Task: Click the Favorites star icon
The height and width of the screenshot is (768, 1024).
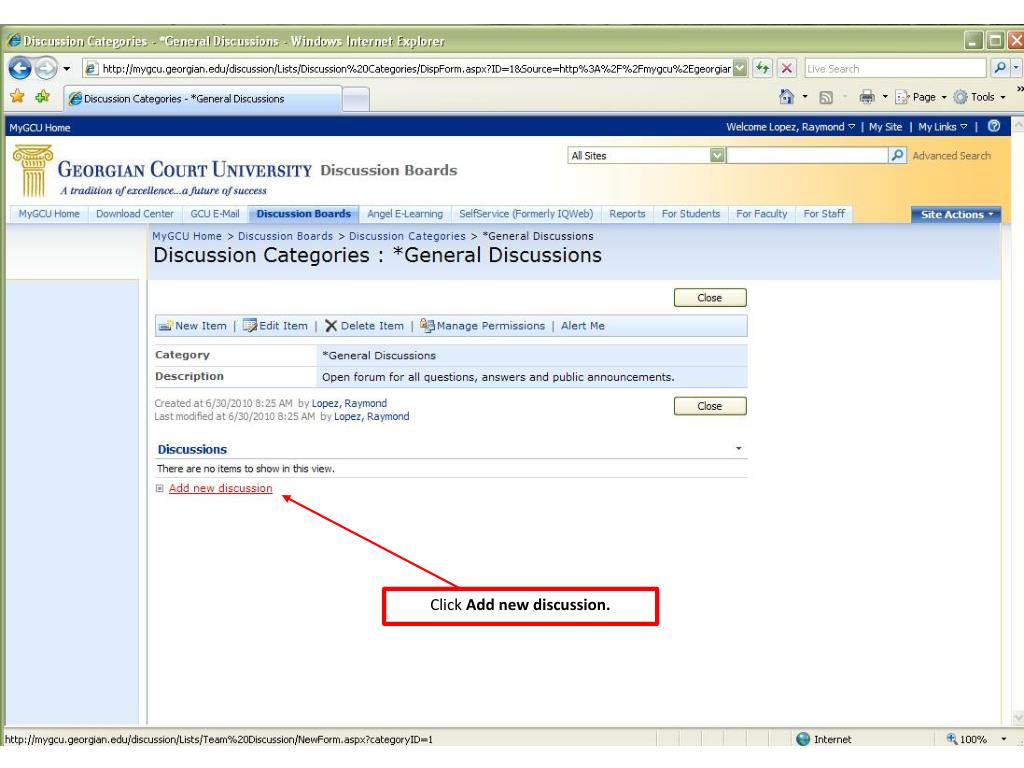Action: pyautogui.click(x=18, y=97)
